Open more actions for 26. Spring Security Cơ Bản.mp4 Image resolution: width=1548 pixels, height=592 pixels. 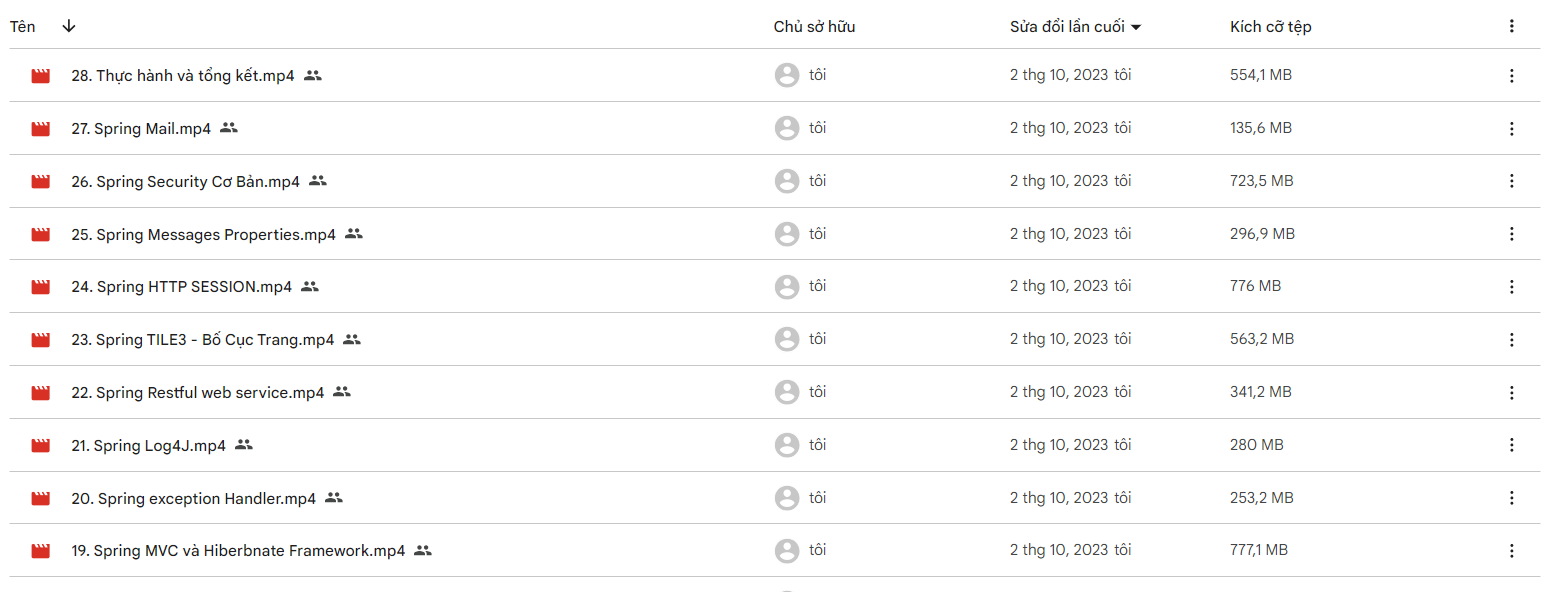point(1511,181)
